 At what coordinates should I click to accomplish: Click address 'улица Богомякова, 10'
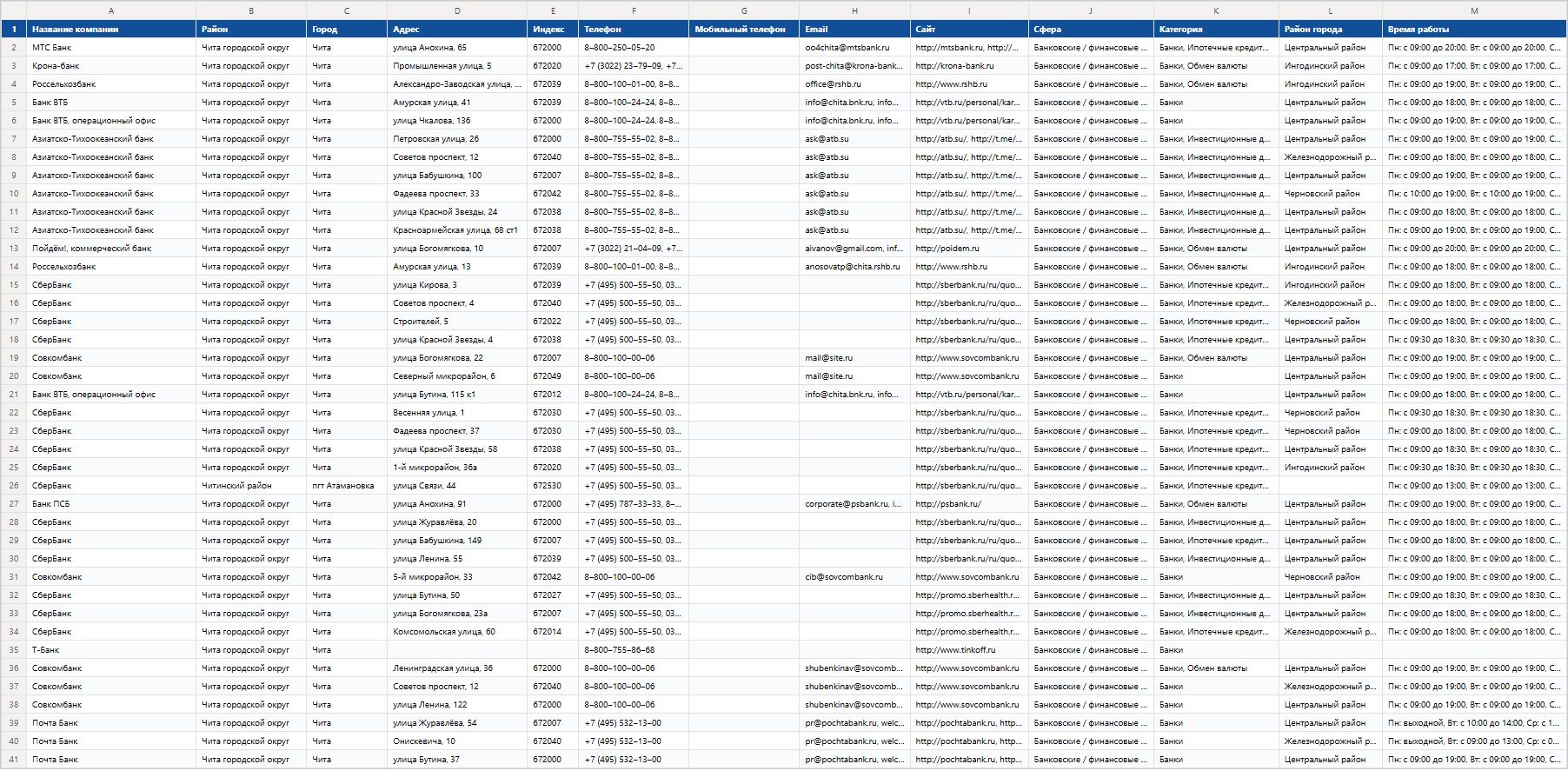point(457,249)
